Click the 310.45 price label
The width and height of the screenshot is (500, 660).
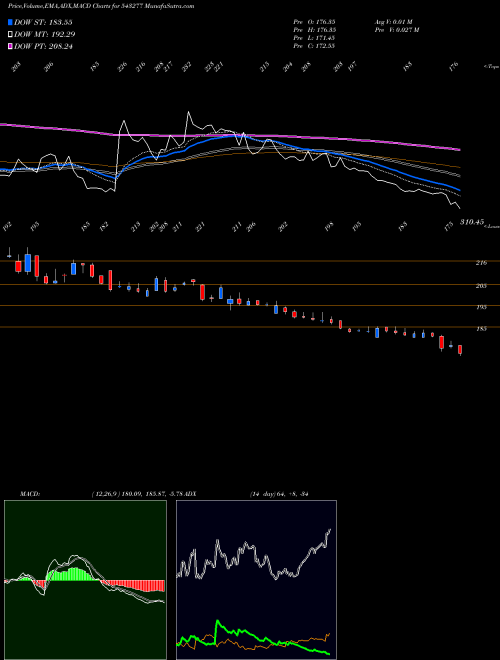click(472, 222)
